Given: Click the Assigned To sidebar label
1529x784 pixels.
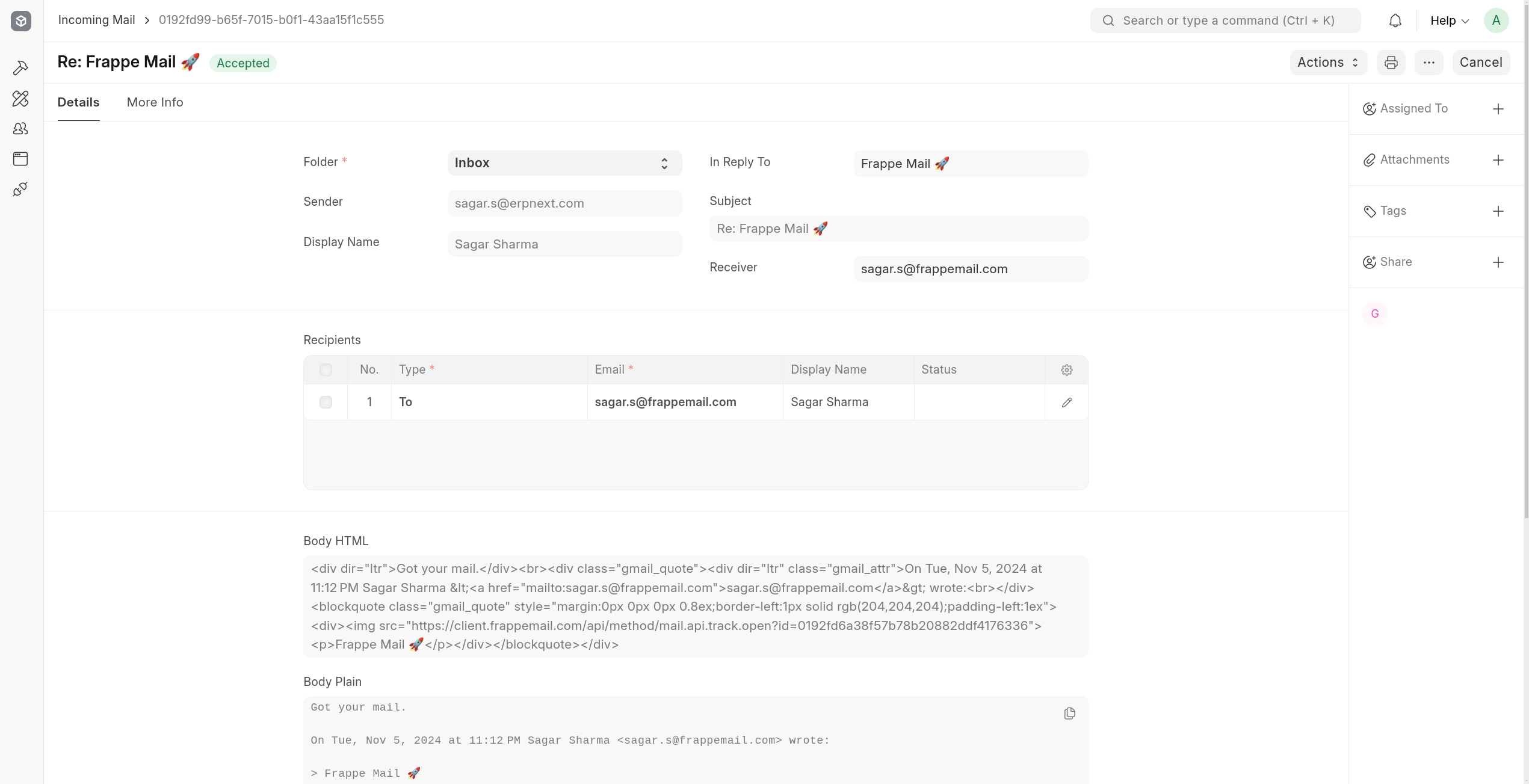Looking at the screenshot, I should pos(1413,109).
